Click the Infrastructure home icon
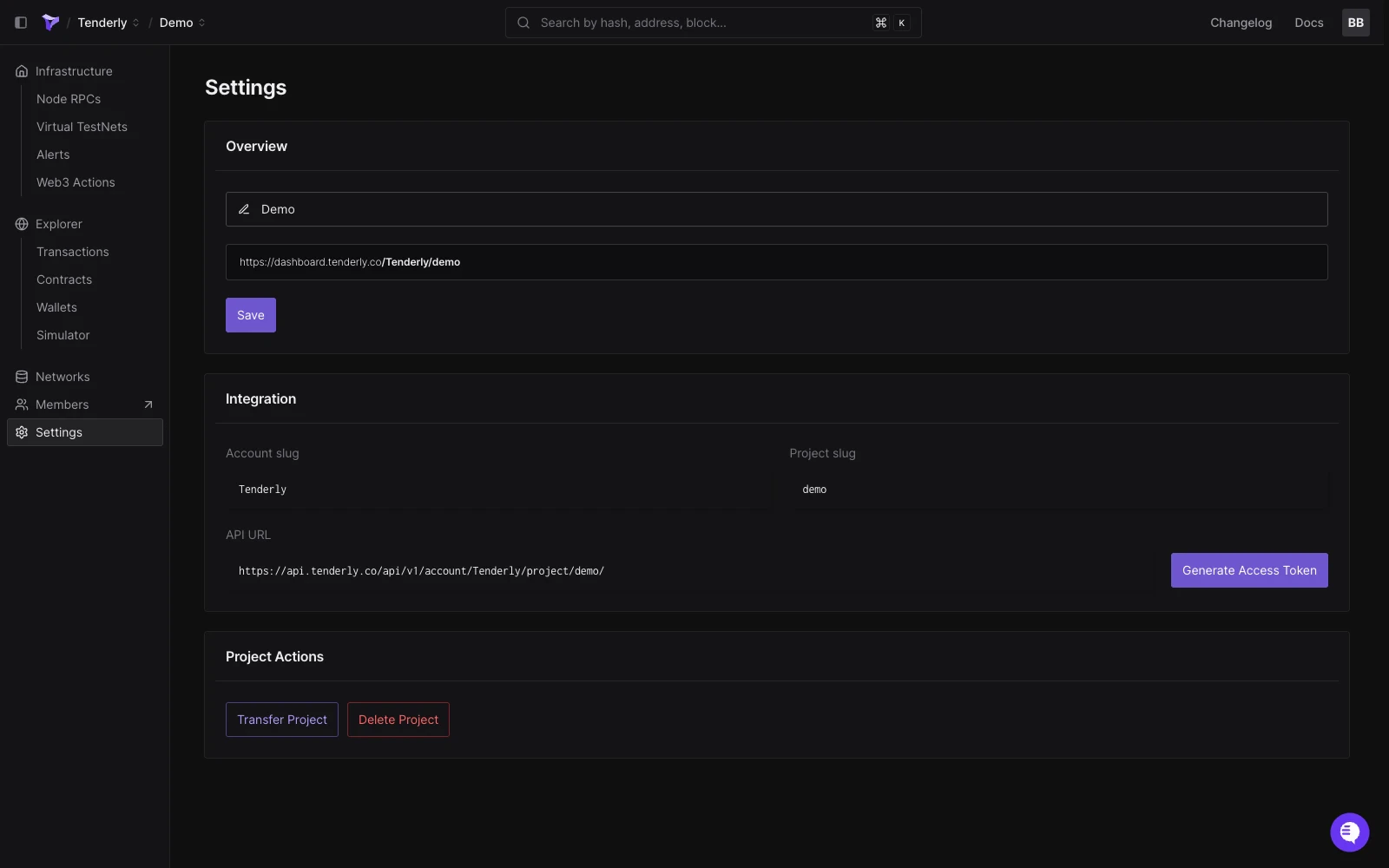The image size is (1389, 868). click(x=22, y=71)
